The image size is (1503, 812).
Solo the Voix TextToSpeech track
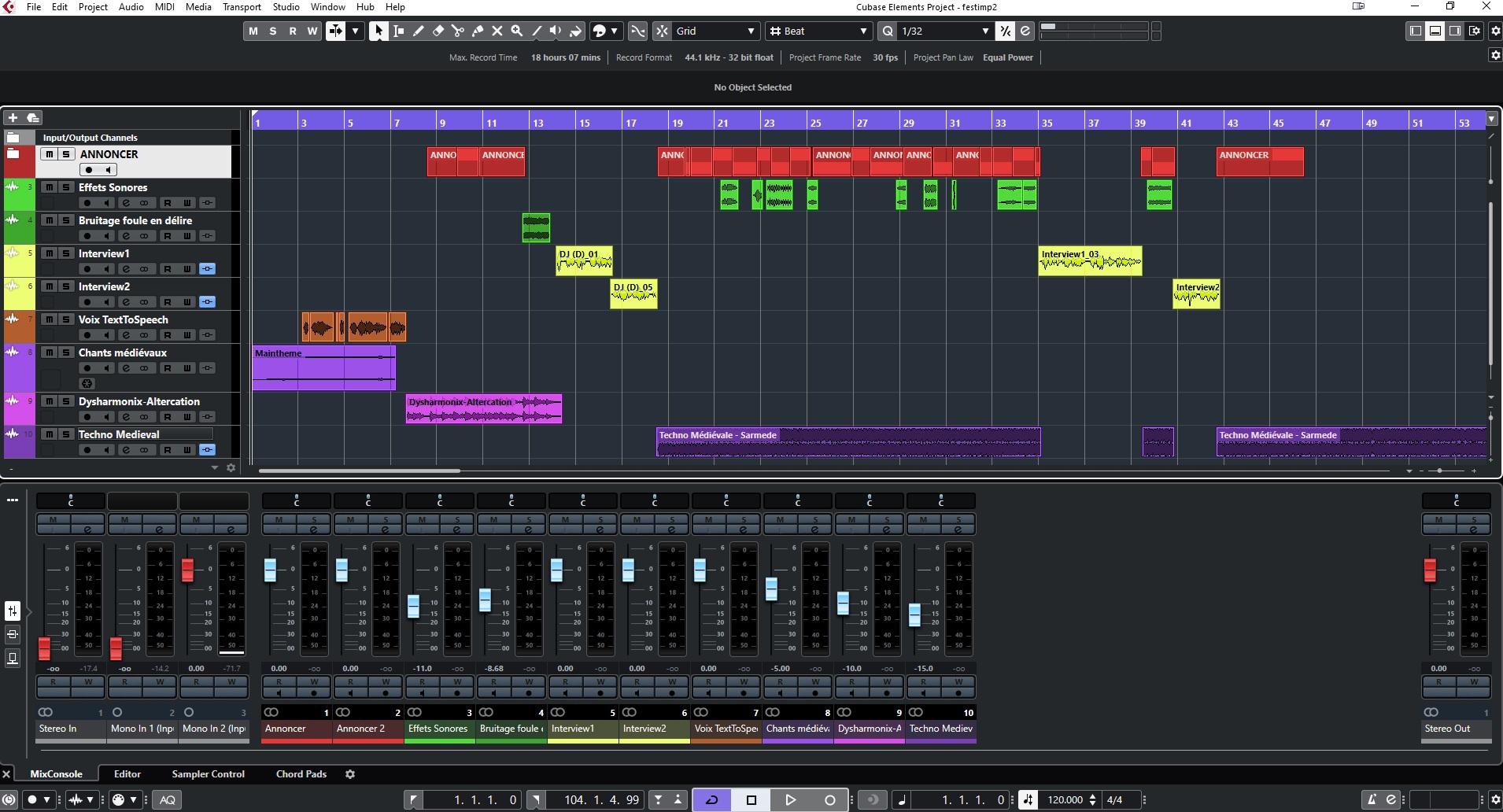[67, 319]
